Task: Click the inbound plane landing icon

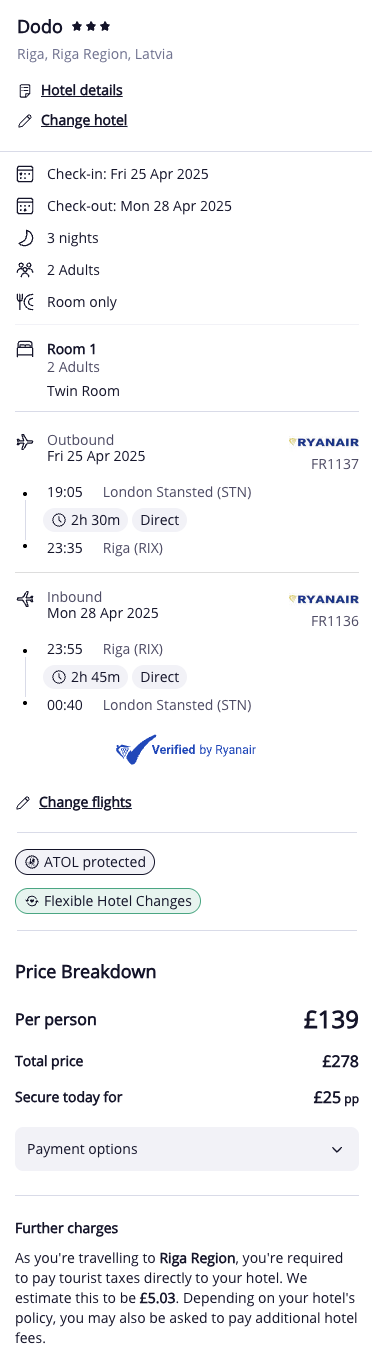Action: point(25,599)
